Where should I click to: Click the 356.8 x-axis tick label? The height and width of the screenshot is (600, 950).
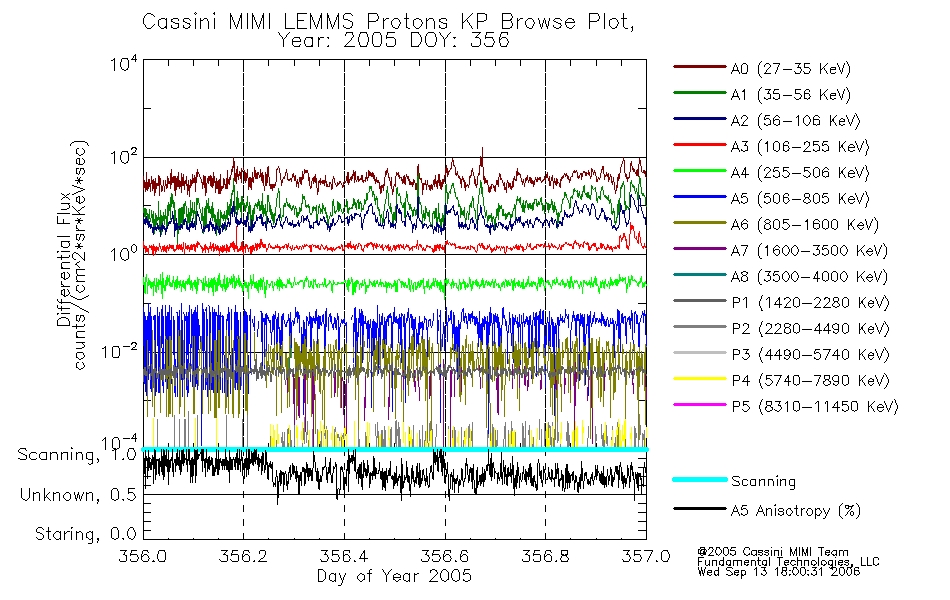(x=545, y=556)
